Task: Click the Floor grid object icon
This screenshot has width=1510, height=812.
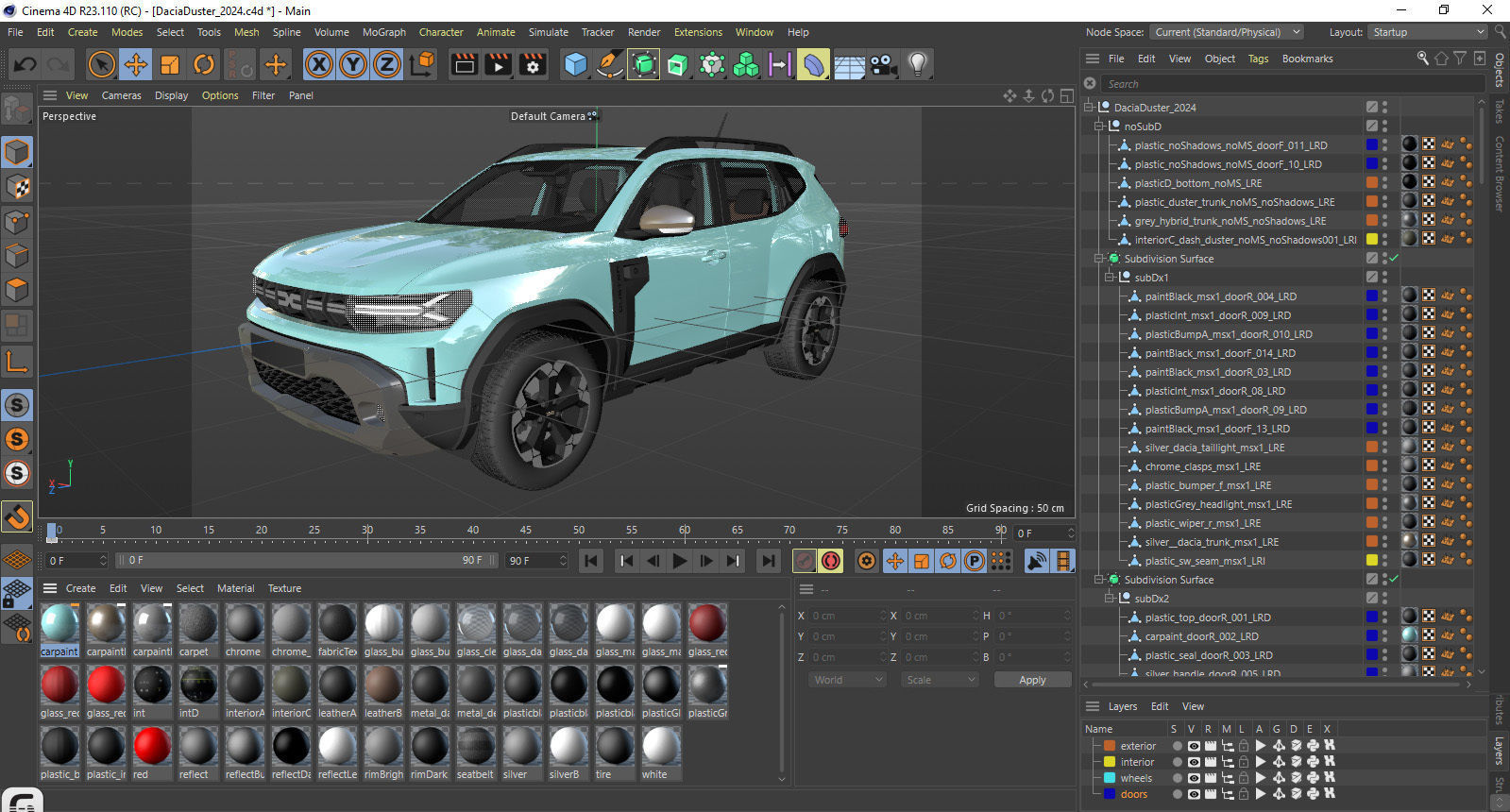Action: [849, 65]
